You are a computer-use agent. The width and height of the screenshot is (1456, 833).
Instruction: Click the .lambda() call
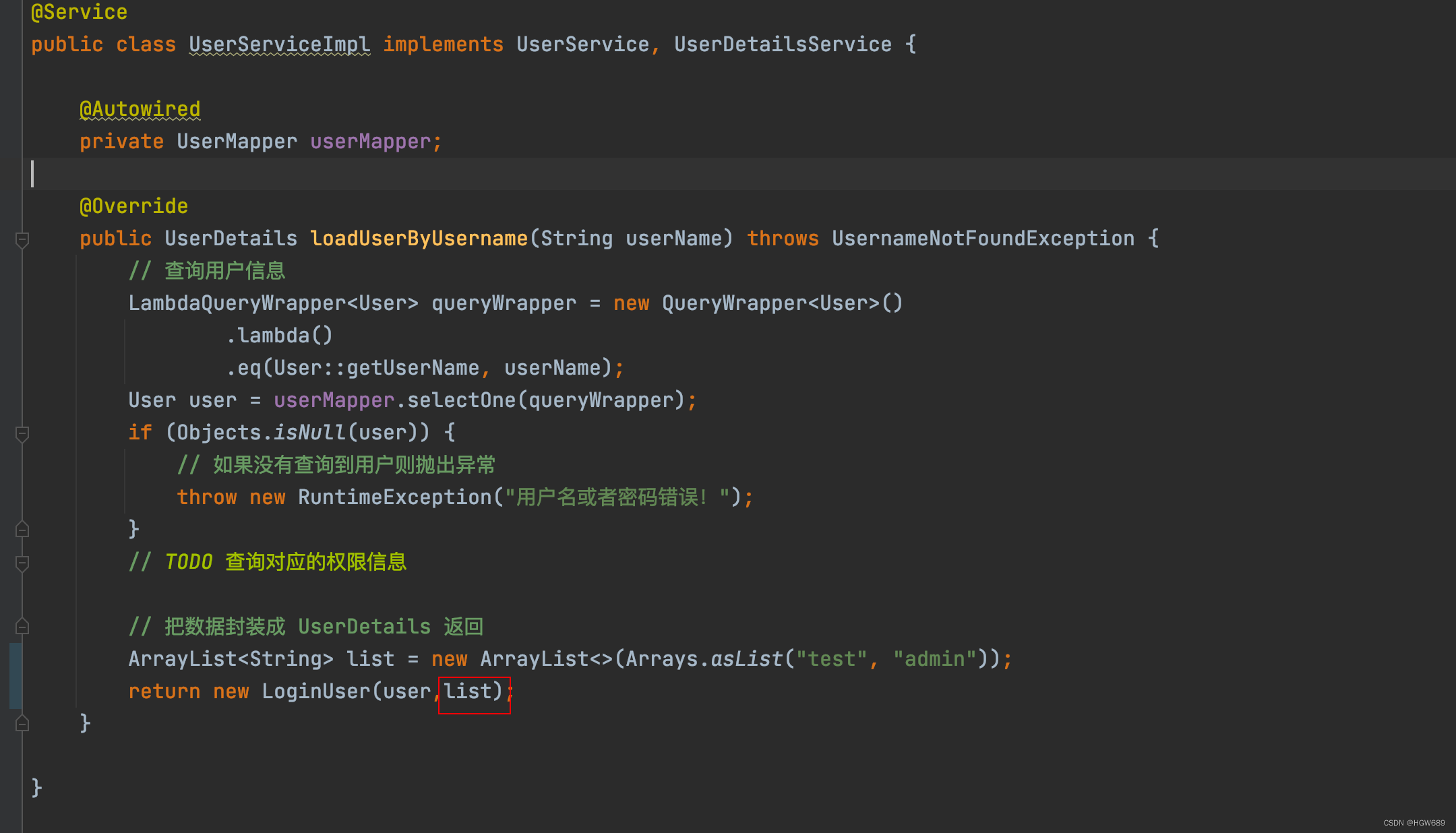tap(279, 336)
